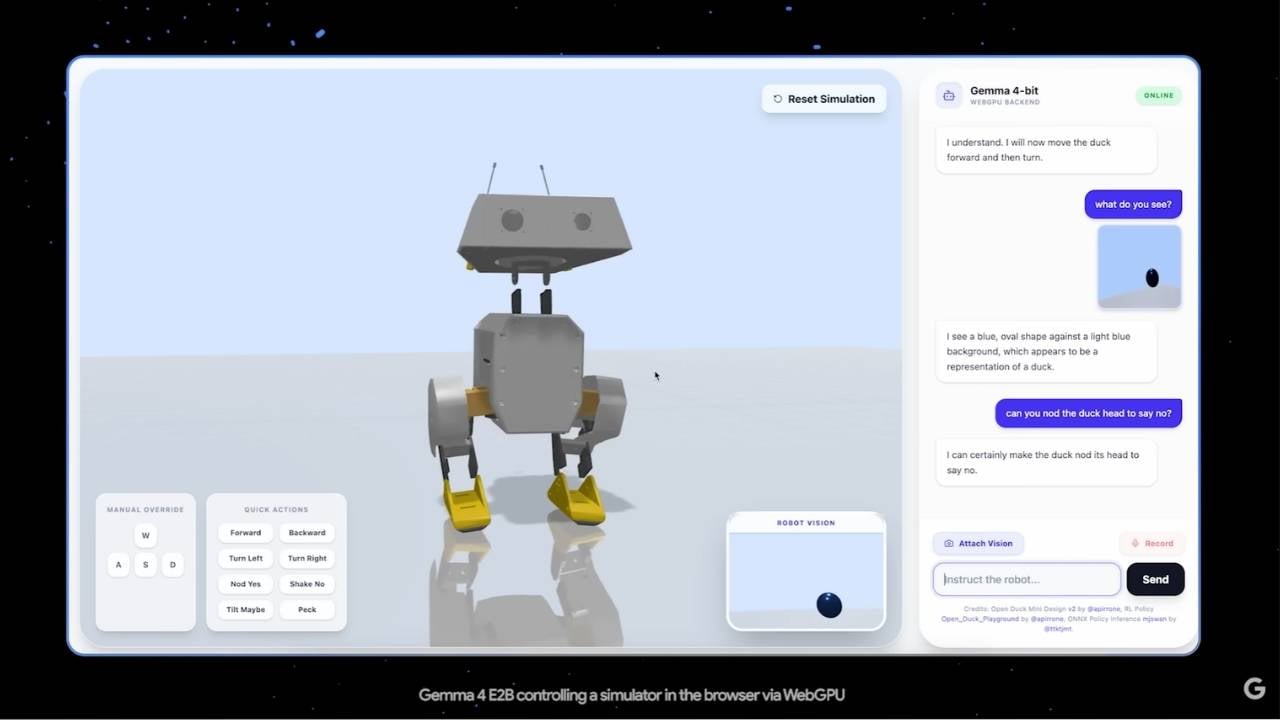Click the Google logo in the corner
Screen dimensions: 1280x720
[1255, 689]
